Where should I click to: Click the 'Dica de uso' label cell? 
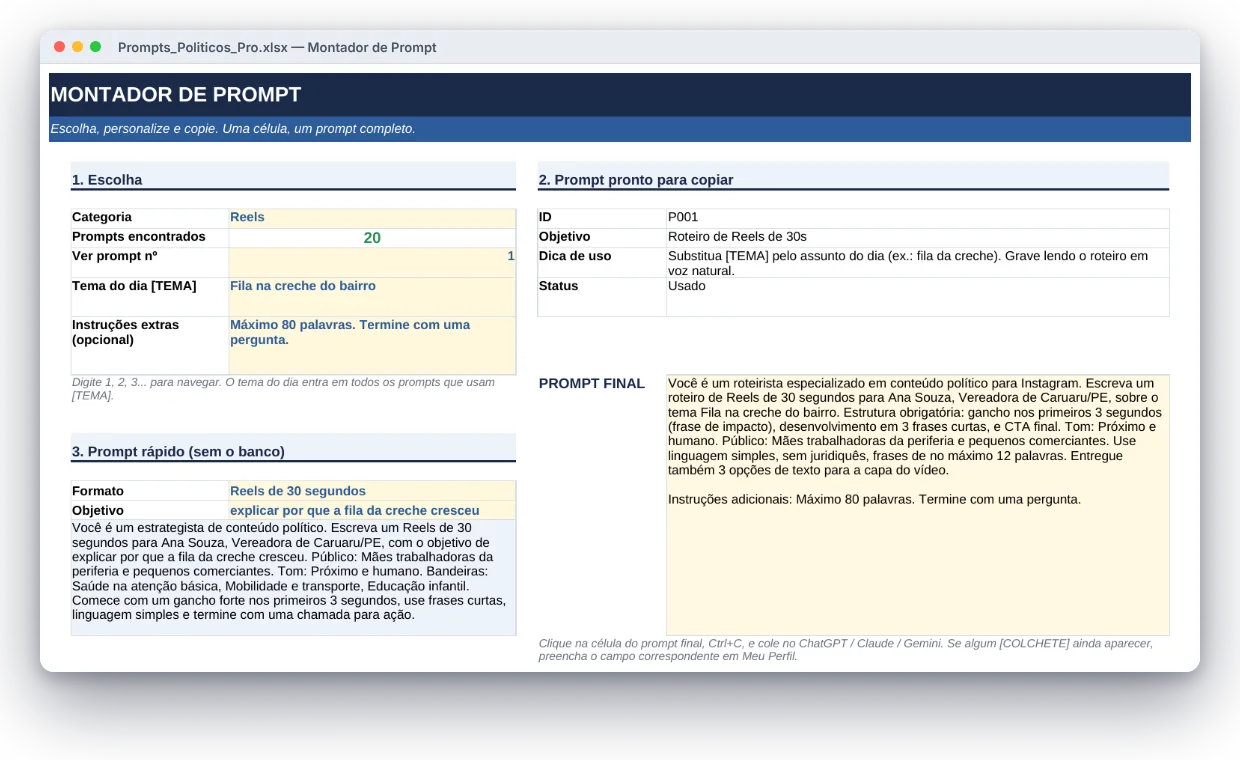pos(602,263)
